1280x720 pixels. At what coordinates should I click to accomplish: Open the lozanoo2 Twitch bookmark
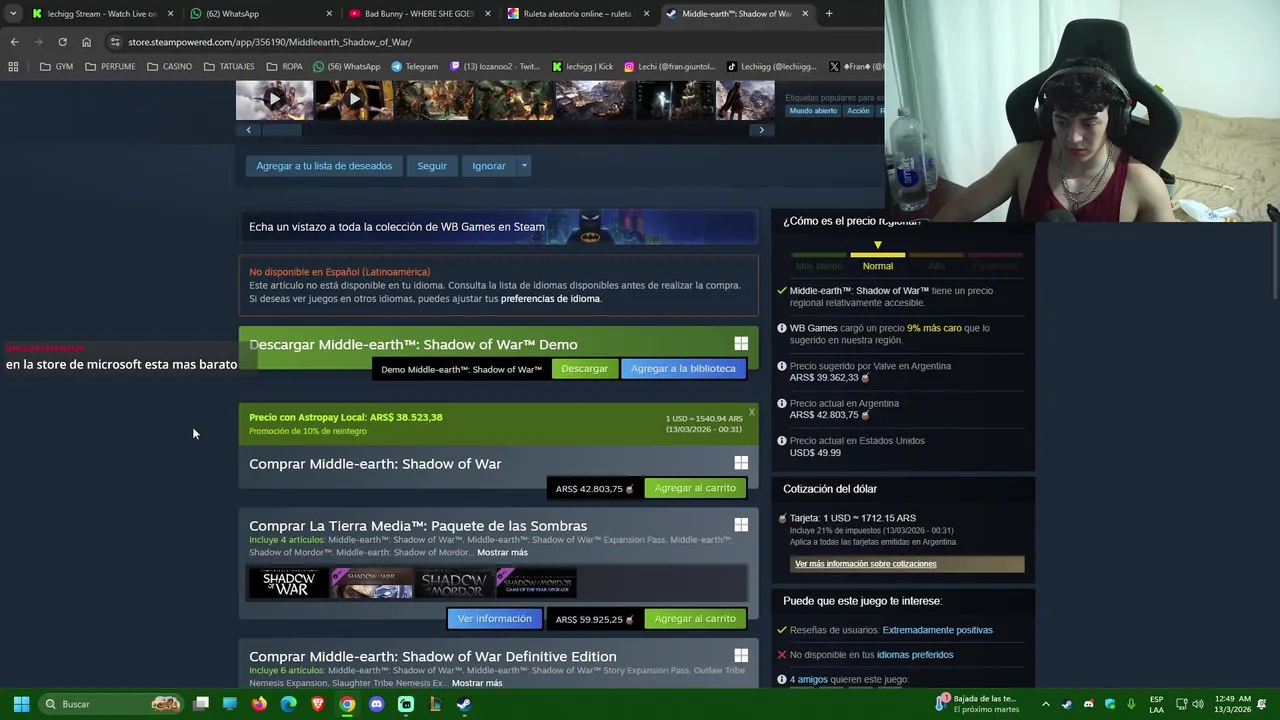(x=497, y=67)
